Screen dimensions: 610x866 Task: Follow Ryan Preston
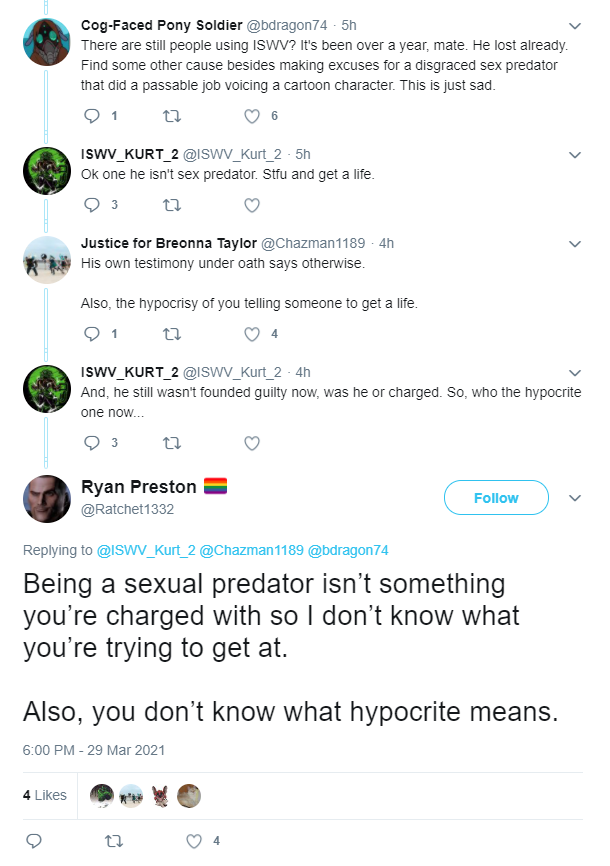point(496,498)
